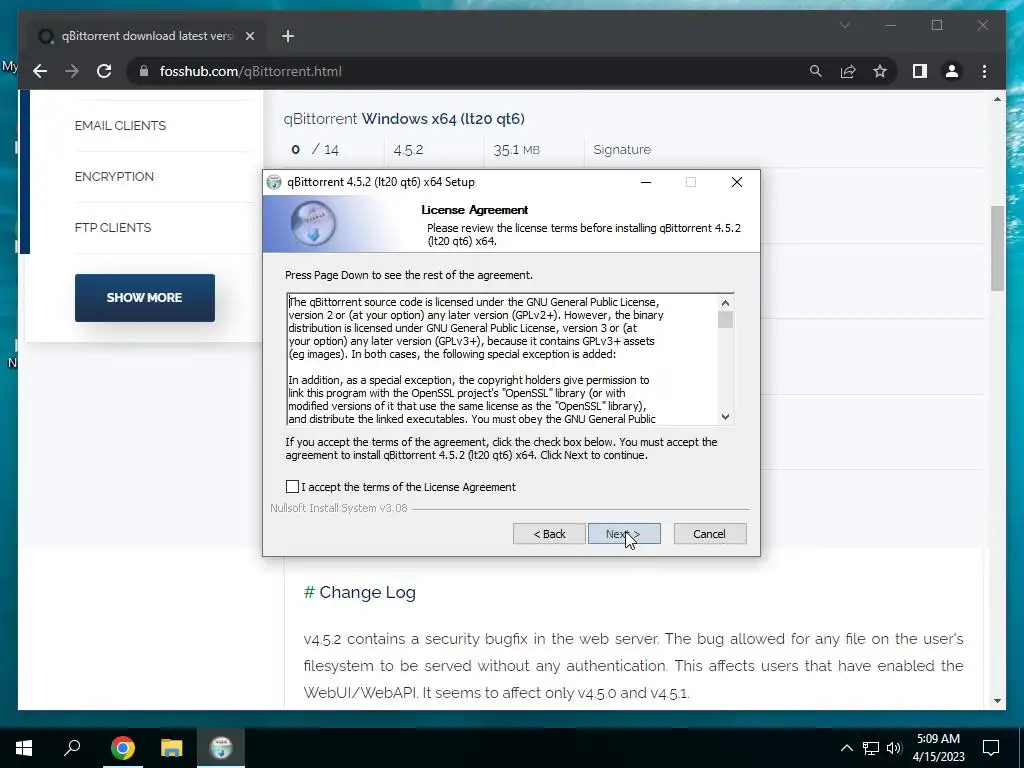
Task: Click qBittorrent Windows x64 heading
Action: point(404,119)
